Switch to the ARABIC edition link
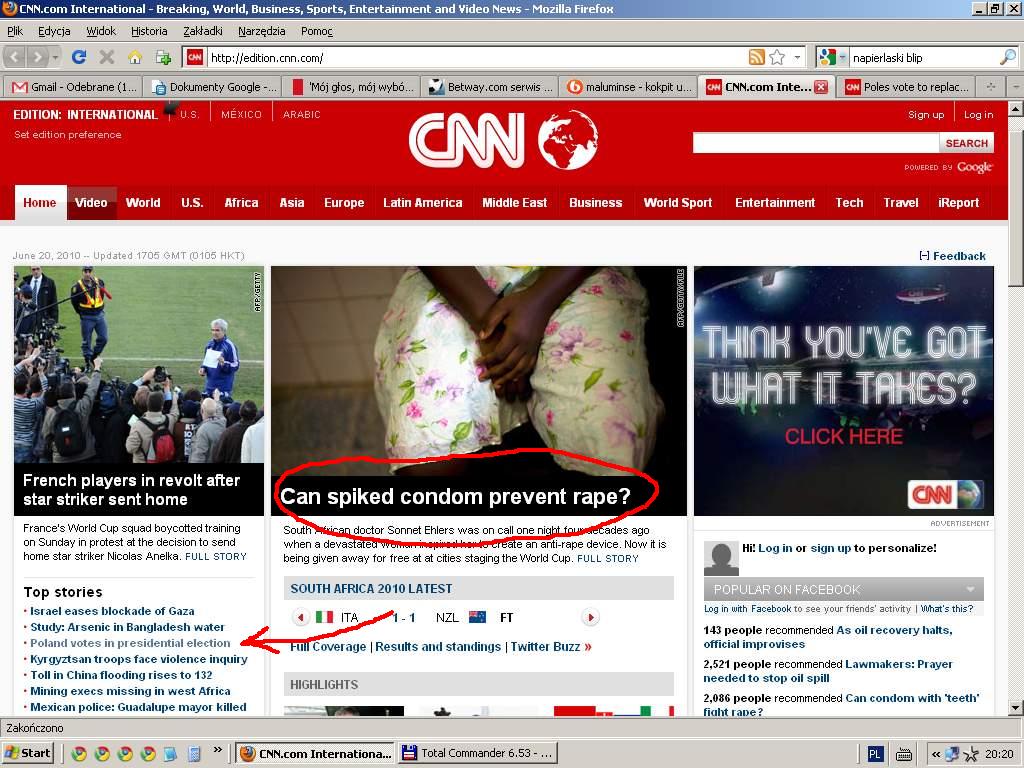The height and width of the screenshot is (768, 1024). coord(302,114)
